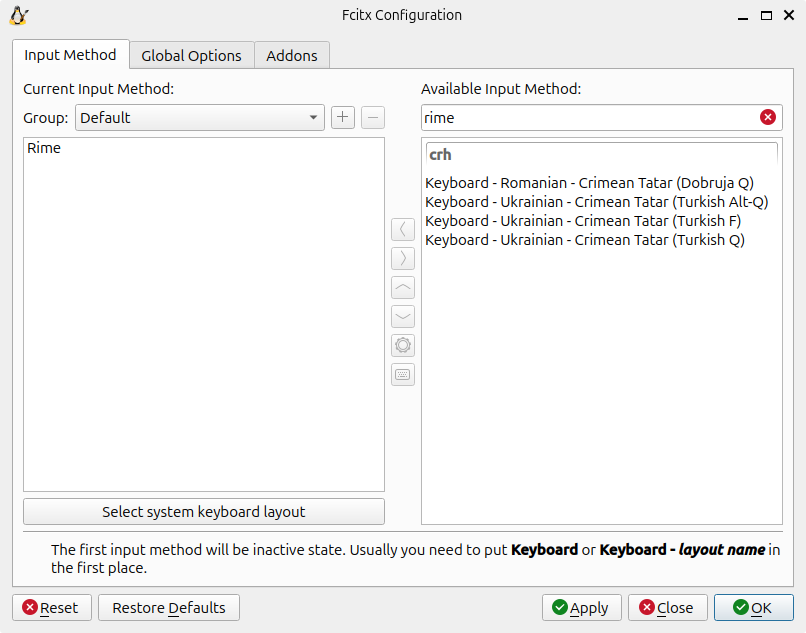Image resolution: width=806 pixels, height=633 pixels.
Task: Open input method settings gear icon
Action: point(403,346)
